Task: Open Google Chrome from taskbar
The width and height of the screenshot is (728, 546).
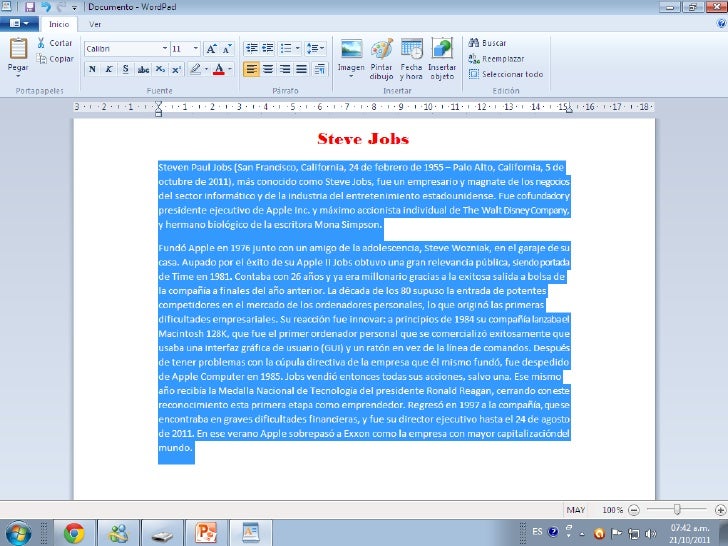Action: coord(74,533)
